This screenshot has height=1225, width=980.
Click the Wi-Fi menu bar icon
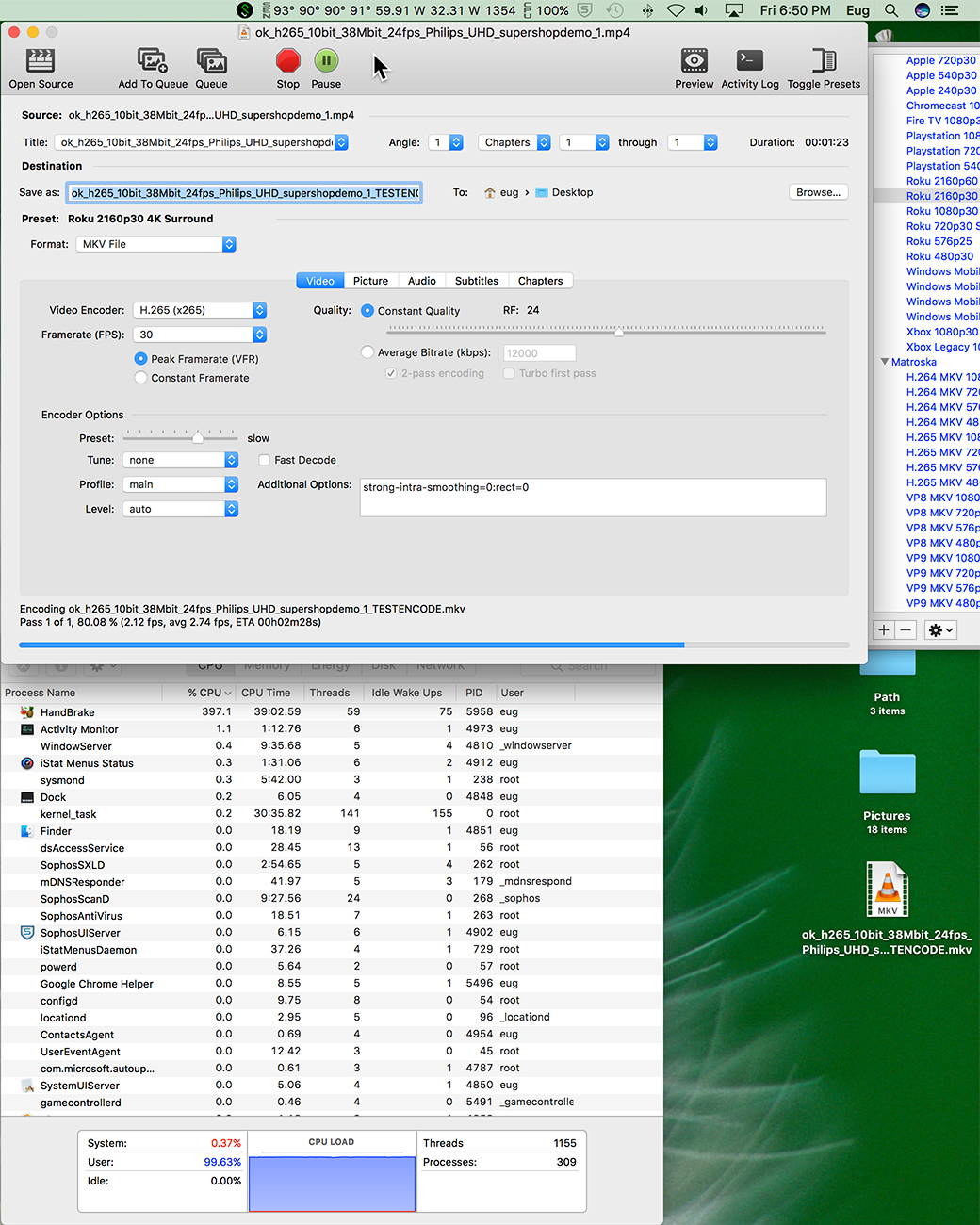click(x=676, y=10)
